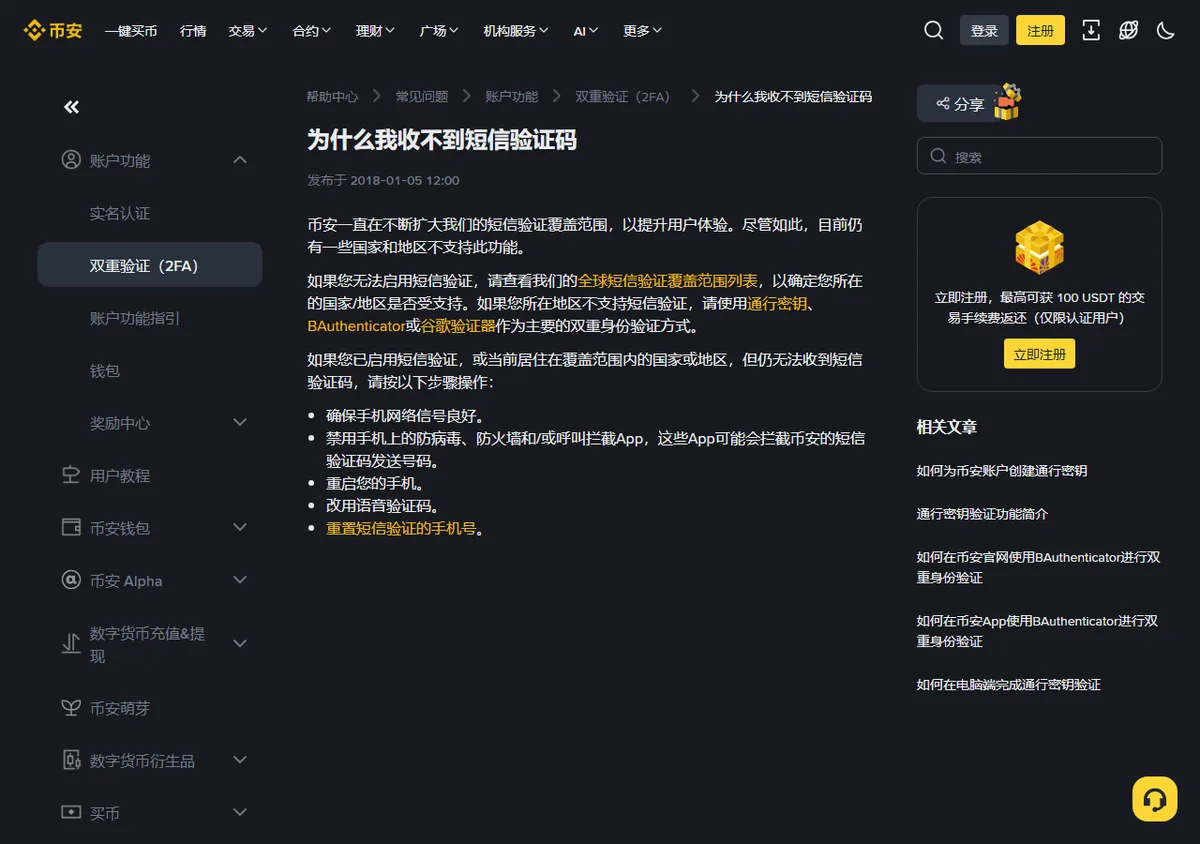This screenshot has height=844, width=1200.
Task: Open related article 如何在电脑端完成通行密钥验证
Action: click(x=1009, y=684)
